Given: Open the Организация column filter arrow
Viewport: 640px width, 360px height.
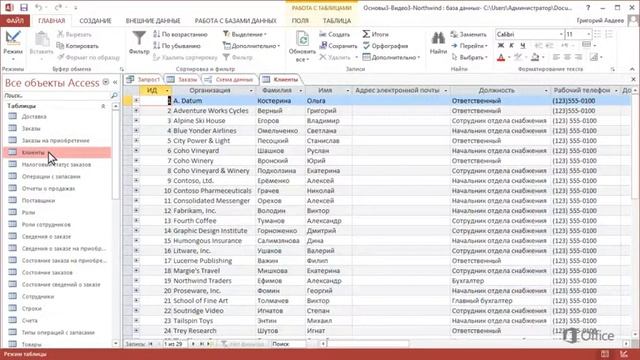Looking at the screenshot, I should (251, 91).
